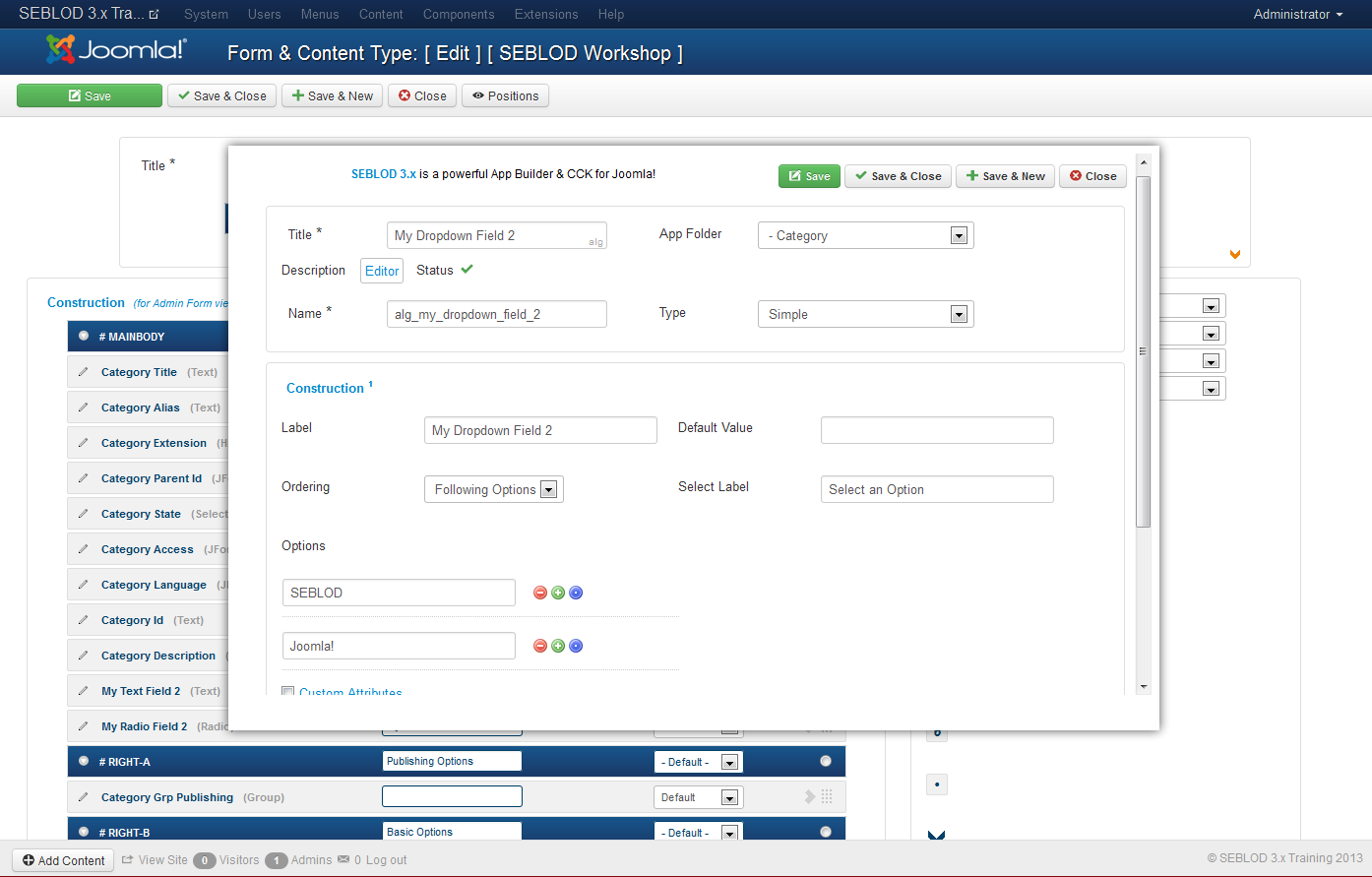Click the pencil icon beside Category Alias
This screenshot has height=877, width=1372.
pyautogui.click(x=83, y=407)
